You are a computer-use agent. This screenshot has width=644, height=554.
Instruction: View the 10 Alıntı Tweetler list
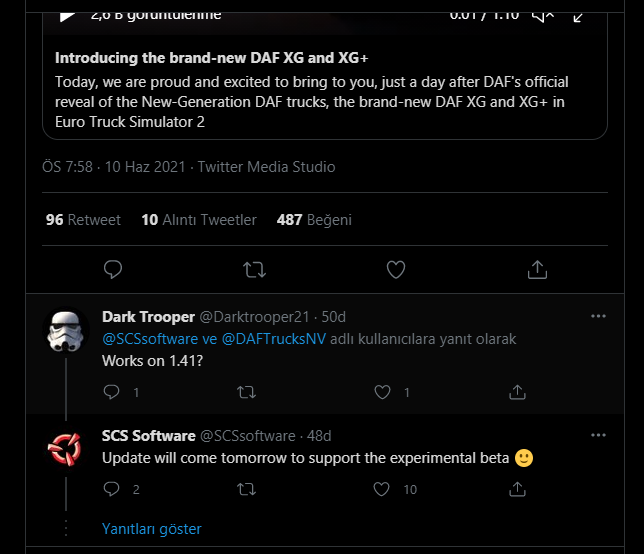click(199, 220)
